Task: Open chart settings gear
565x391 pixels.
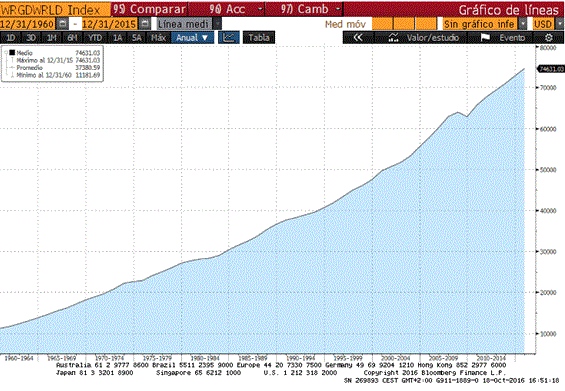Action: (548, 37)
